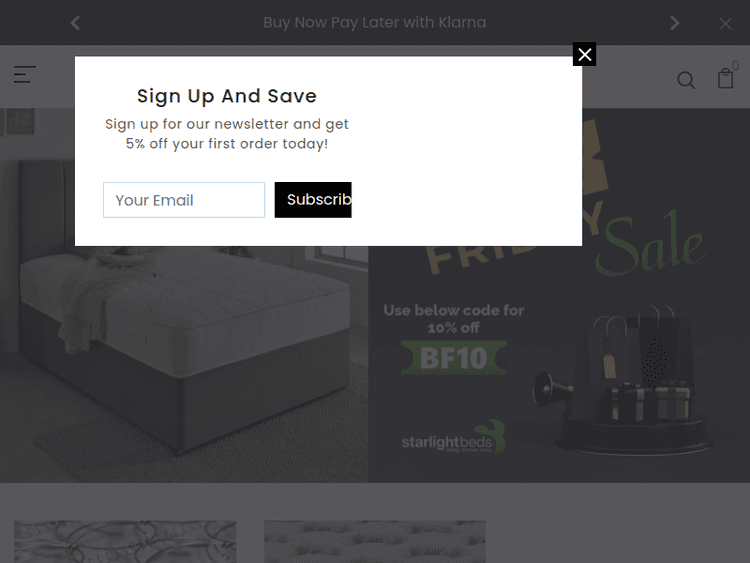Select the BF10 discount code badge
The height and width of the screenshot is (563, 750).
tap(453, 357)
